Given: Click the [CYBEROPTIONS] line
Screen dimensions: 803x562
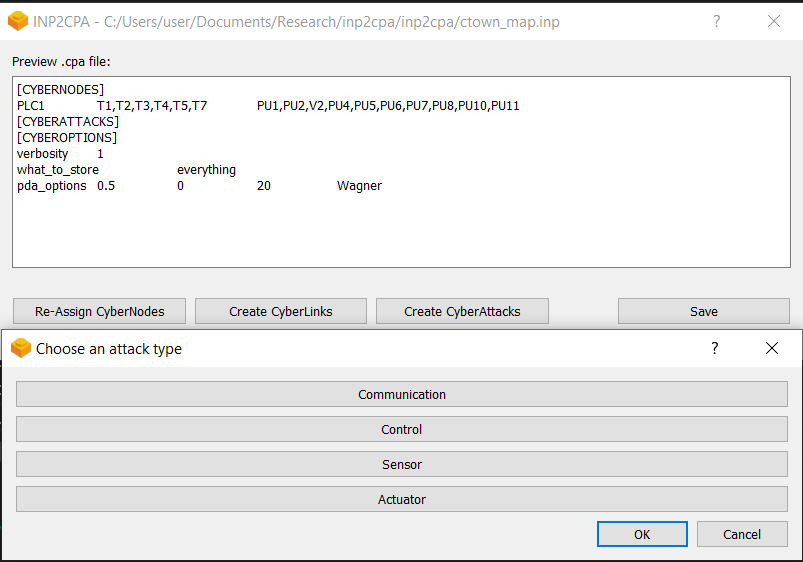Looking at the screenshot, I should (67, 137).
